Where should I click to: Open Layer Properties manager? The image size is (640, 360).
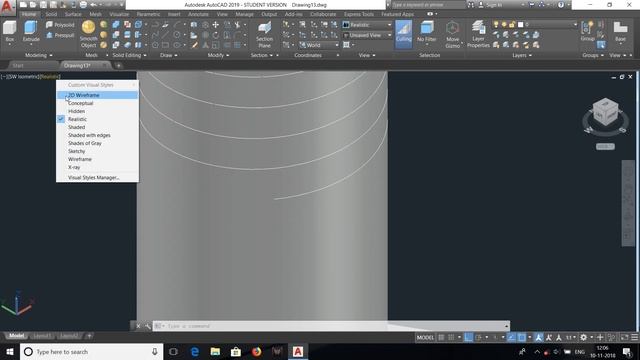click(x=478, y=35)
